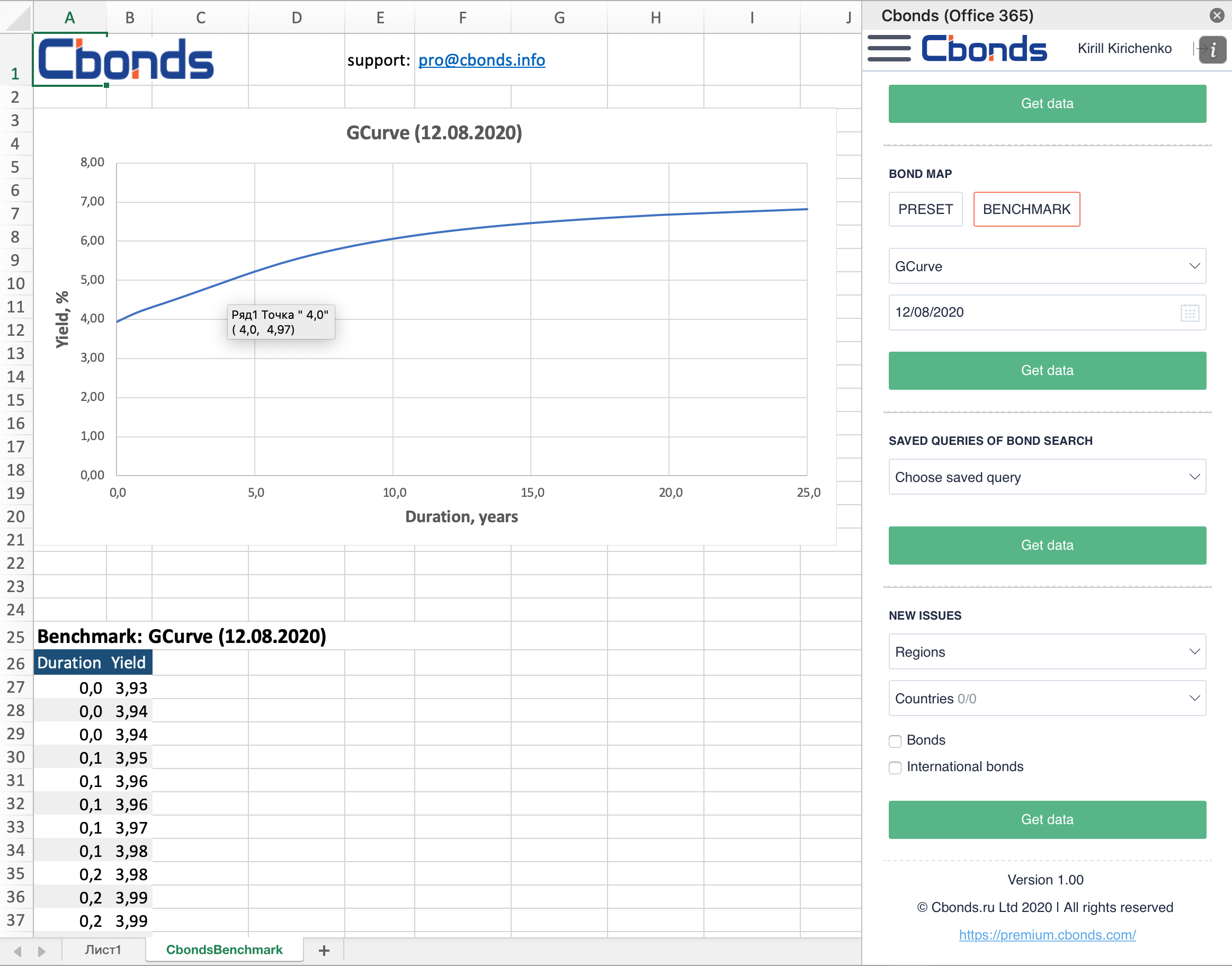Select column H header
The image size is (1232, 966).
pyautogui.click(x=656, y=17)
